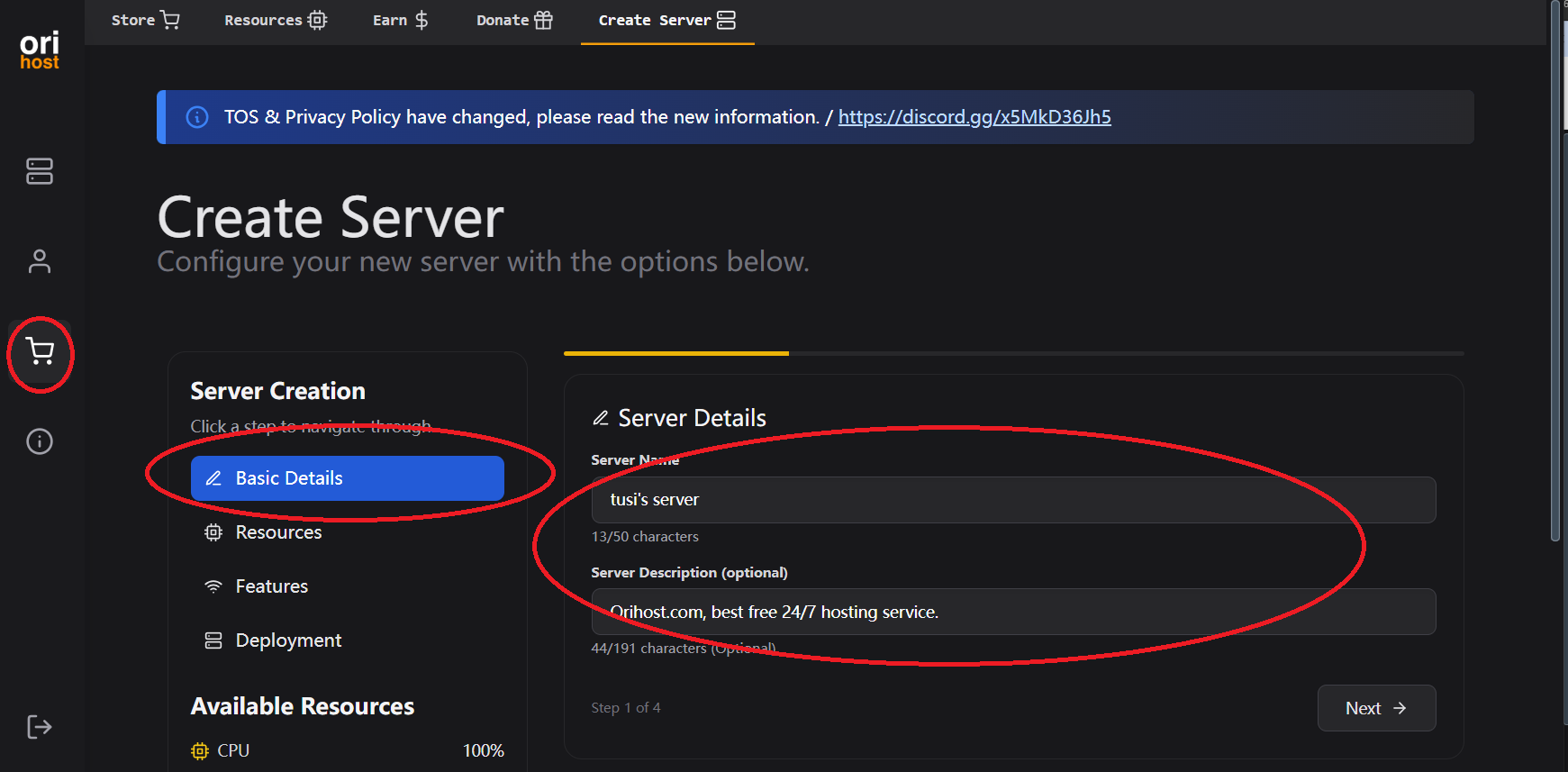The height and width of the screenshot is (772, 1568).
Task: Go to the Earn page
Action: coord(400,20)
